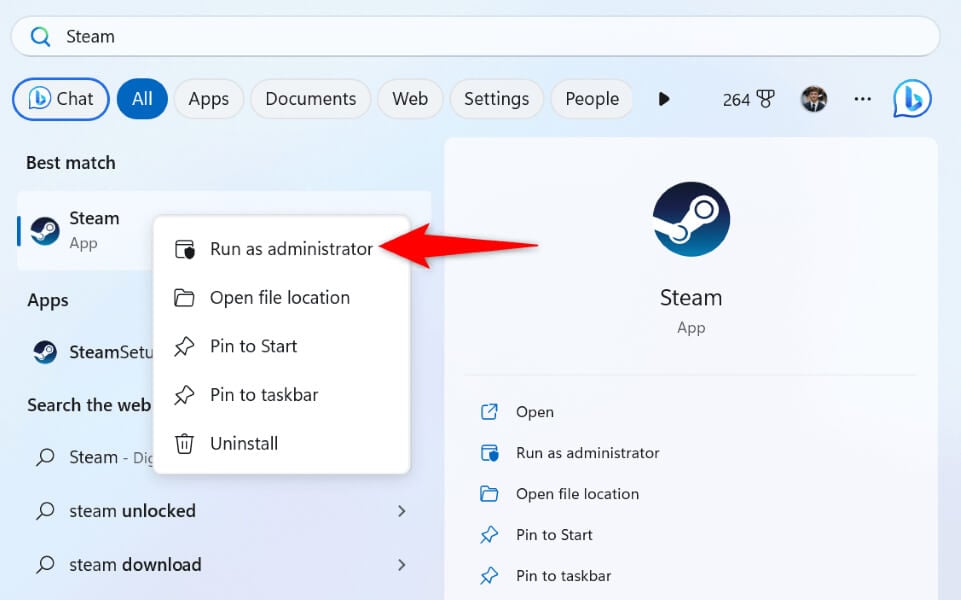Choose Pin to Start in context menu
Image resolution: width=961 pixels, height=600 pixels.
point(281,346)
